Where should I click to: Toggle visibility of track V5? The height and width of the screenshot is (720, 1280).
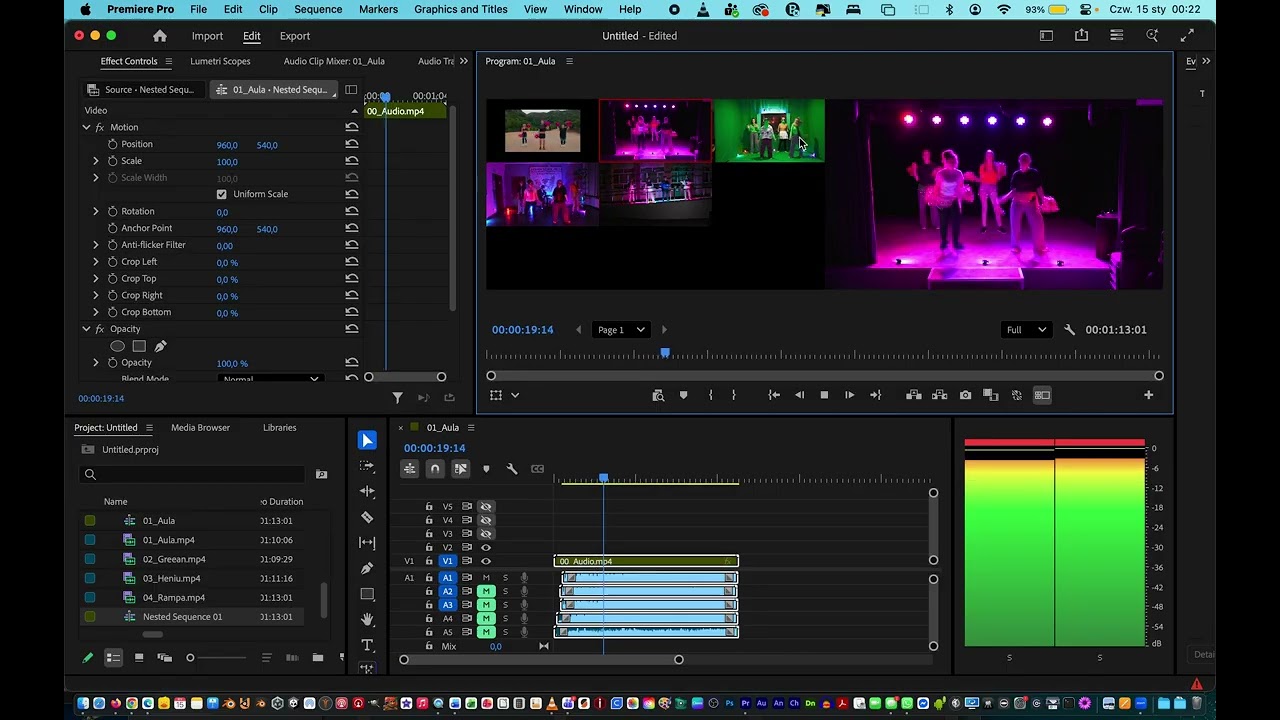coord(486,507)
